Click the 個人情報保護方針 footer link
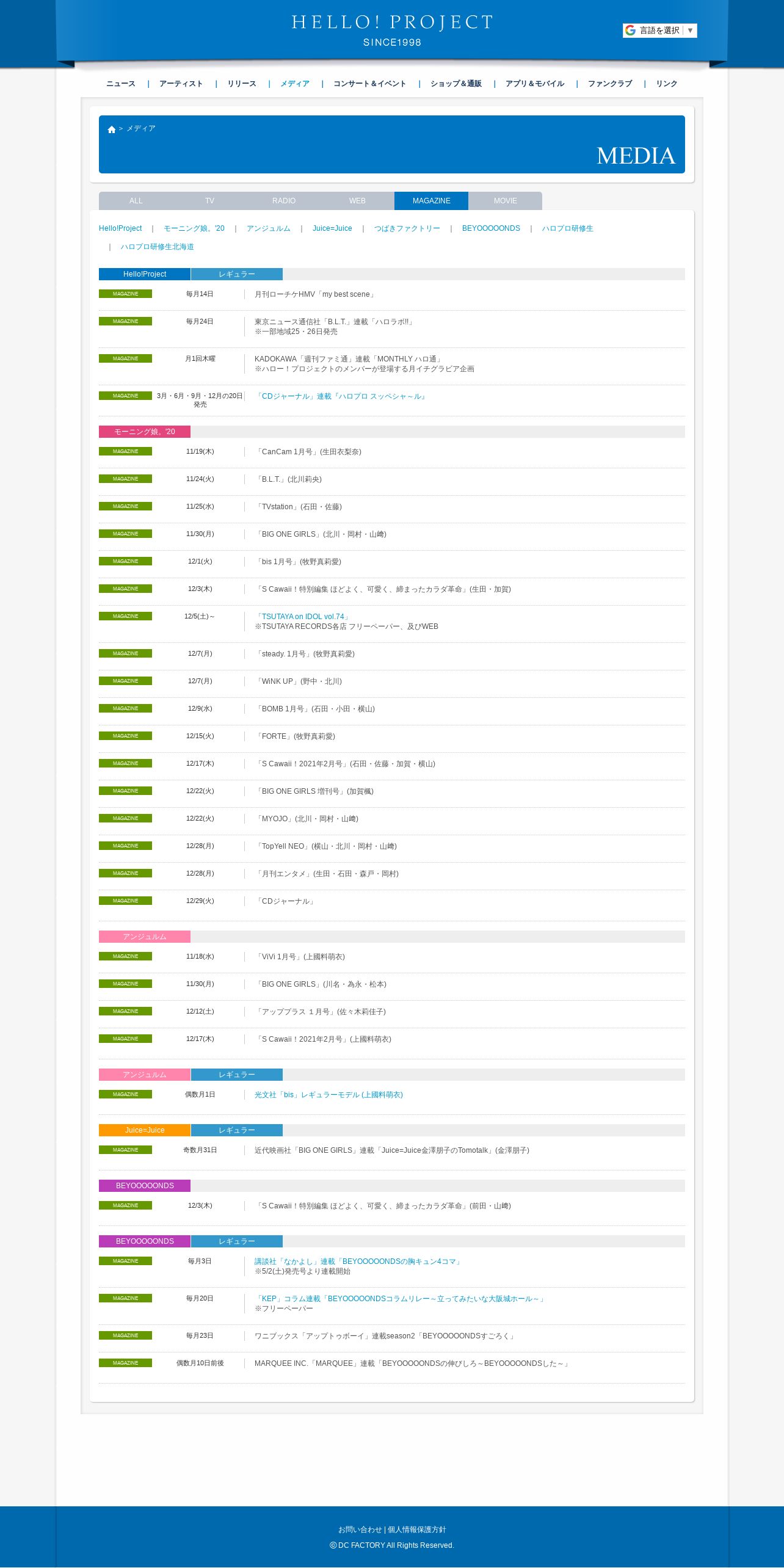 (417, 1530)
